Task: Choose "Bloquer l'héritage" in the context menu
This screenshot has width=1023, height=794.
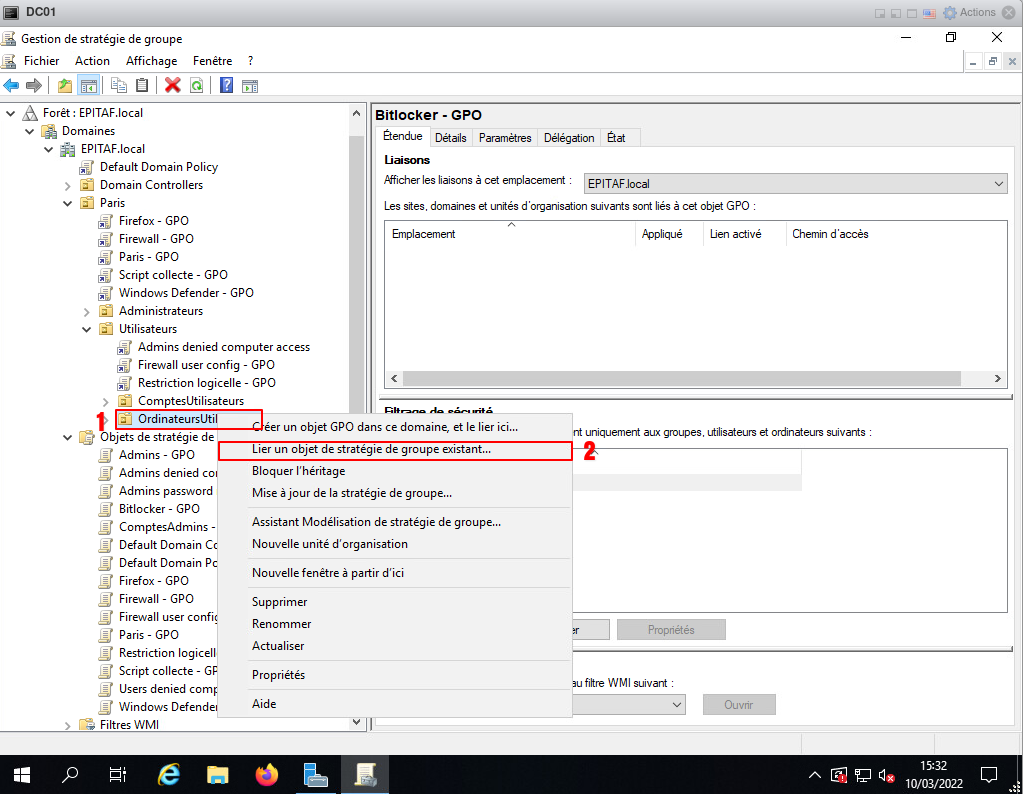Action: click(x=298, y=471)
